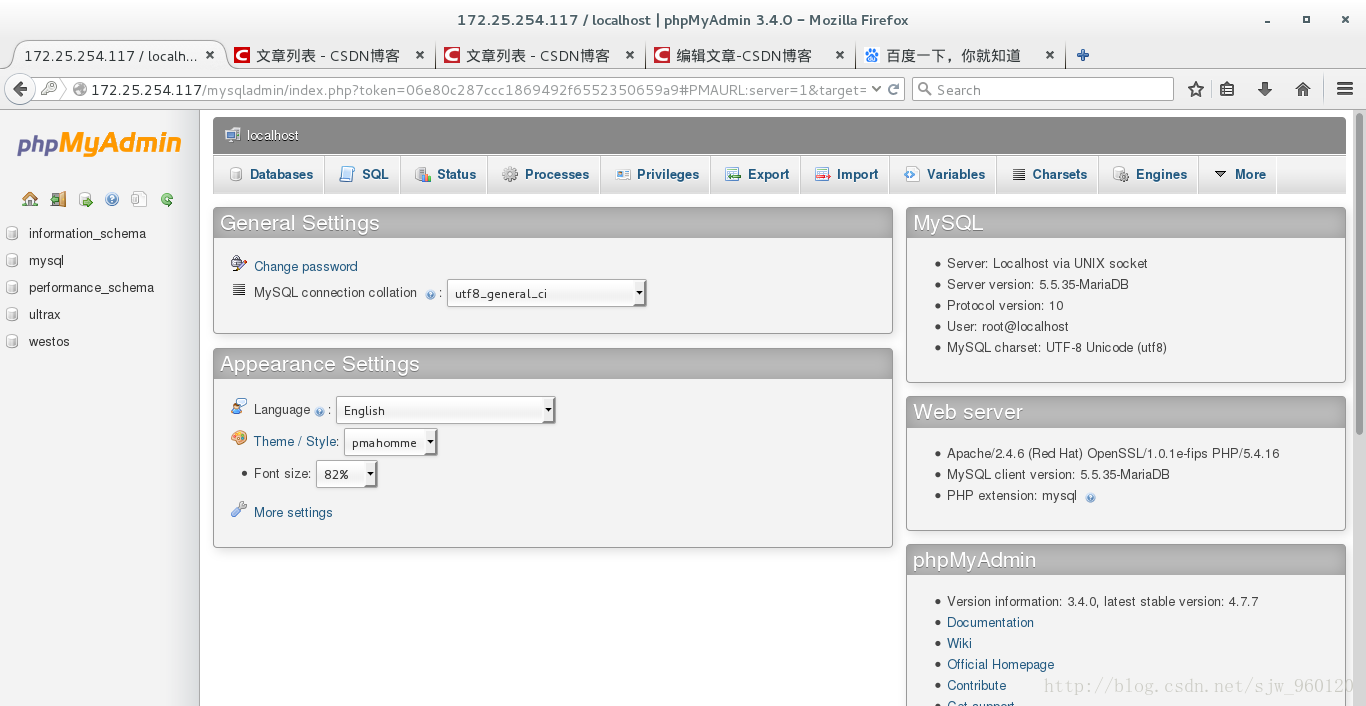Open the Documentation link
Viewport: 1366px width, 706px height.
click(x=990, y=622)
